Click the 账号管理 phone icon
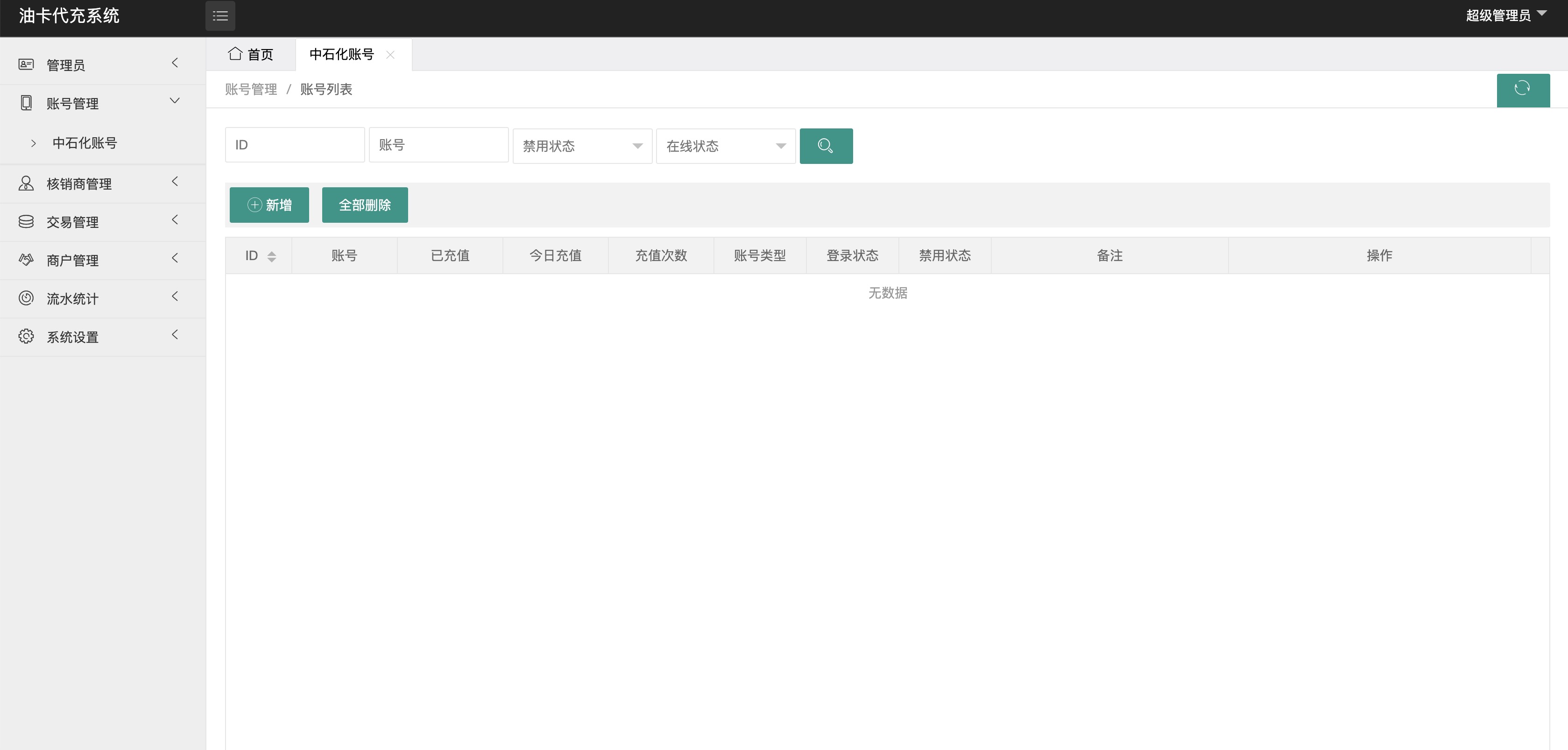This screenshot has height=750, width=1568. 26,103
